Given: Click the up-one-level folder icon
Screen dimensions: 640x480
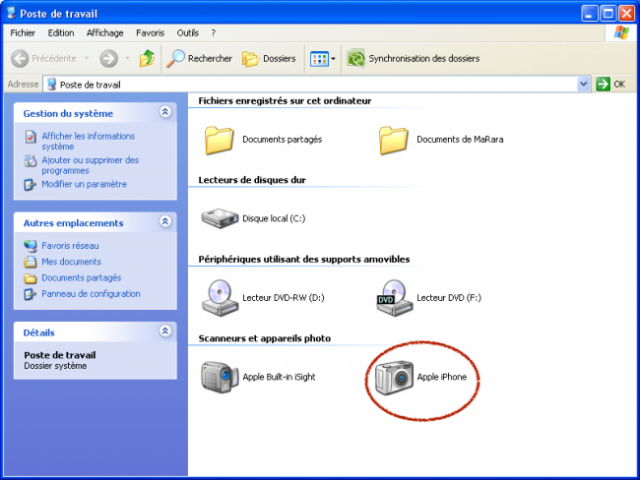Looking at the screenshot, I should point(147,59).
